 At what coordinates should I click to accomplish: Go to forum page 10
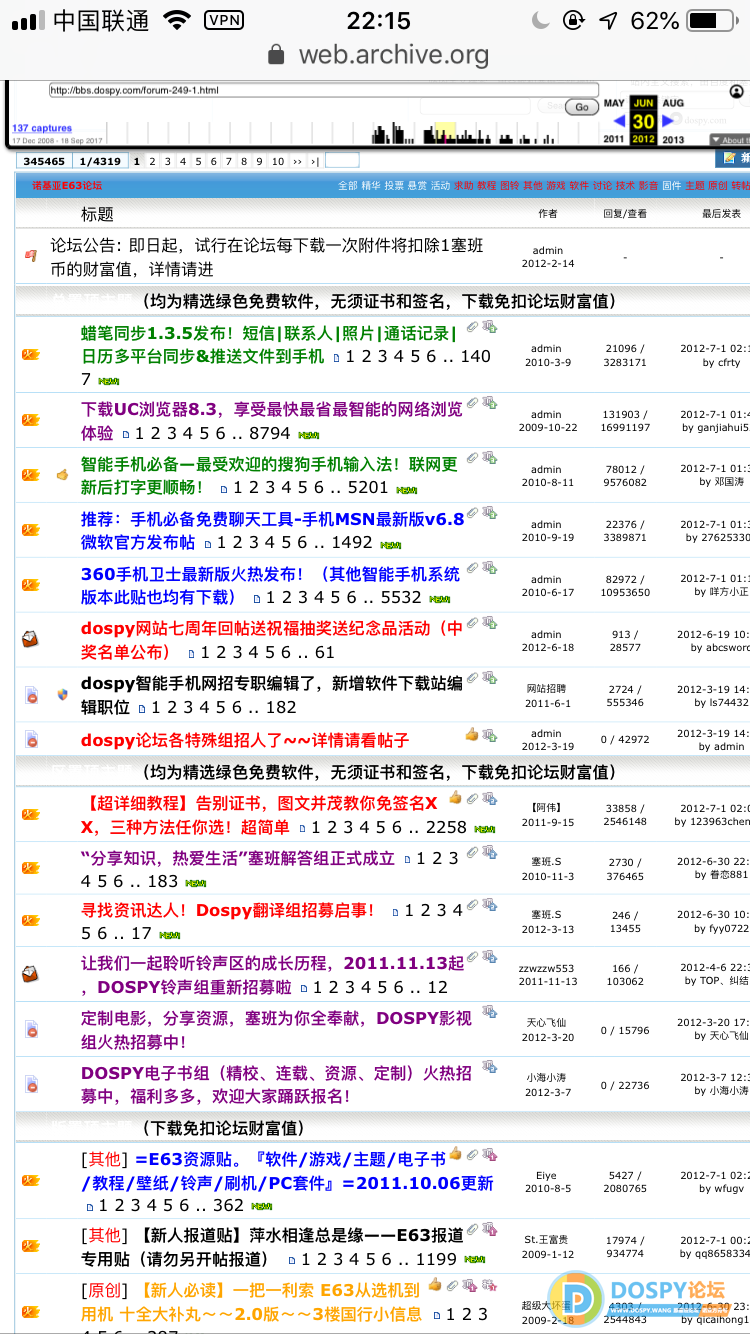click(x=277, y=161)
